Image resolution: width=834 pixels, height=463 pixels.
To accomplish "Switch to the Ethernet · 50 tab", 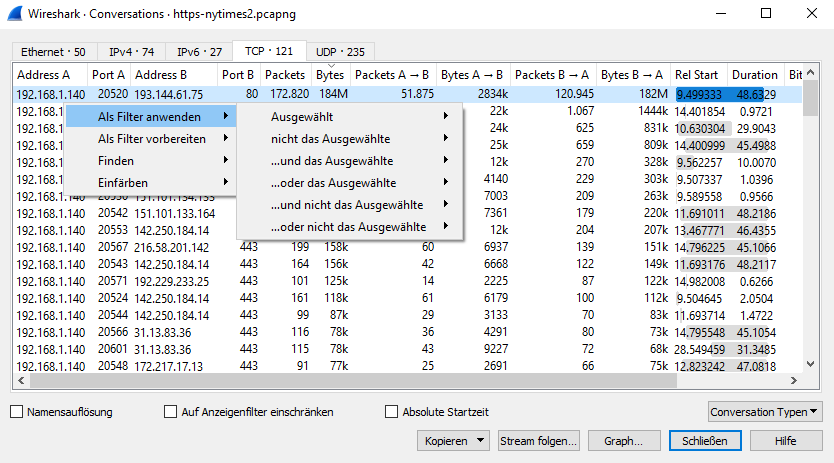I will (54, 52).
